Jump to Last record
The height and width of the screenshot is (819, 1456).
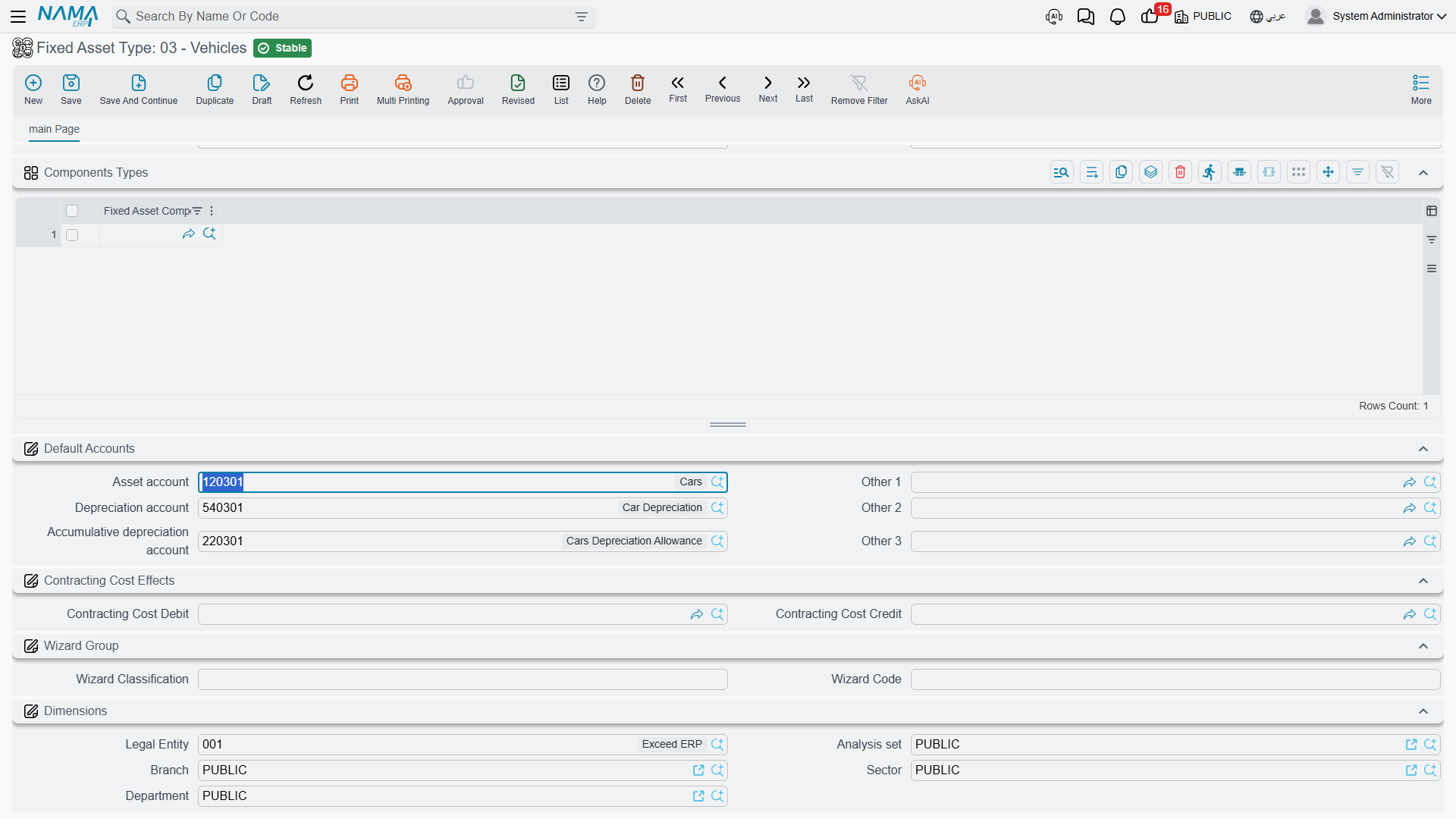pos(804,89)
